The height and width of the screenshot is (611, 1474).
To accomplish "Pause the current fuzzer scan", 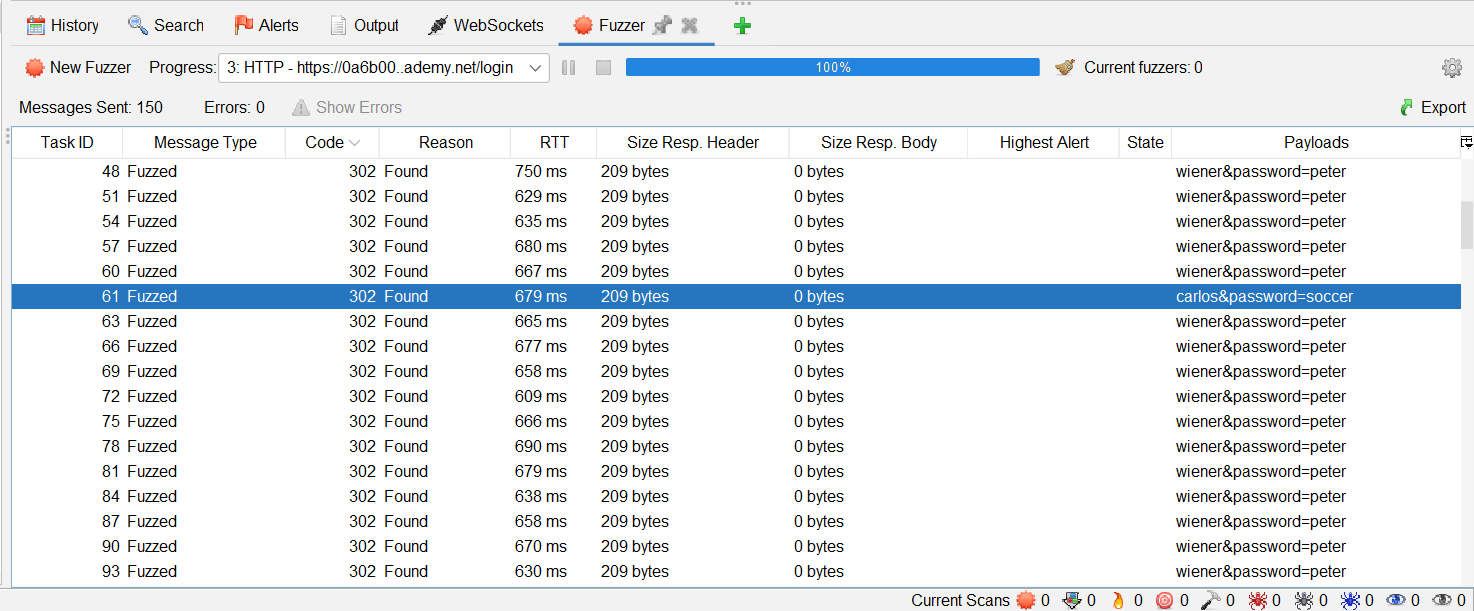I will click(569, 68).
